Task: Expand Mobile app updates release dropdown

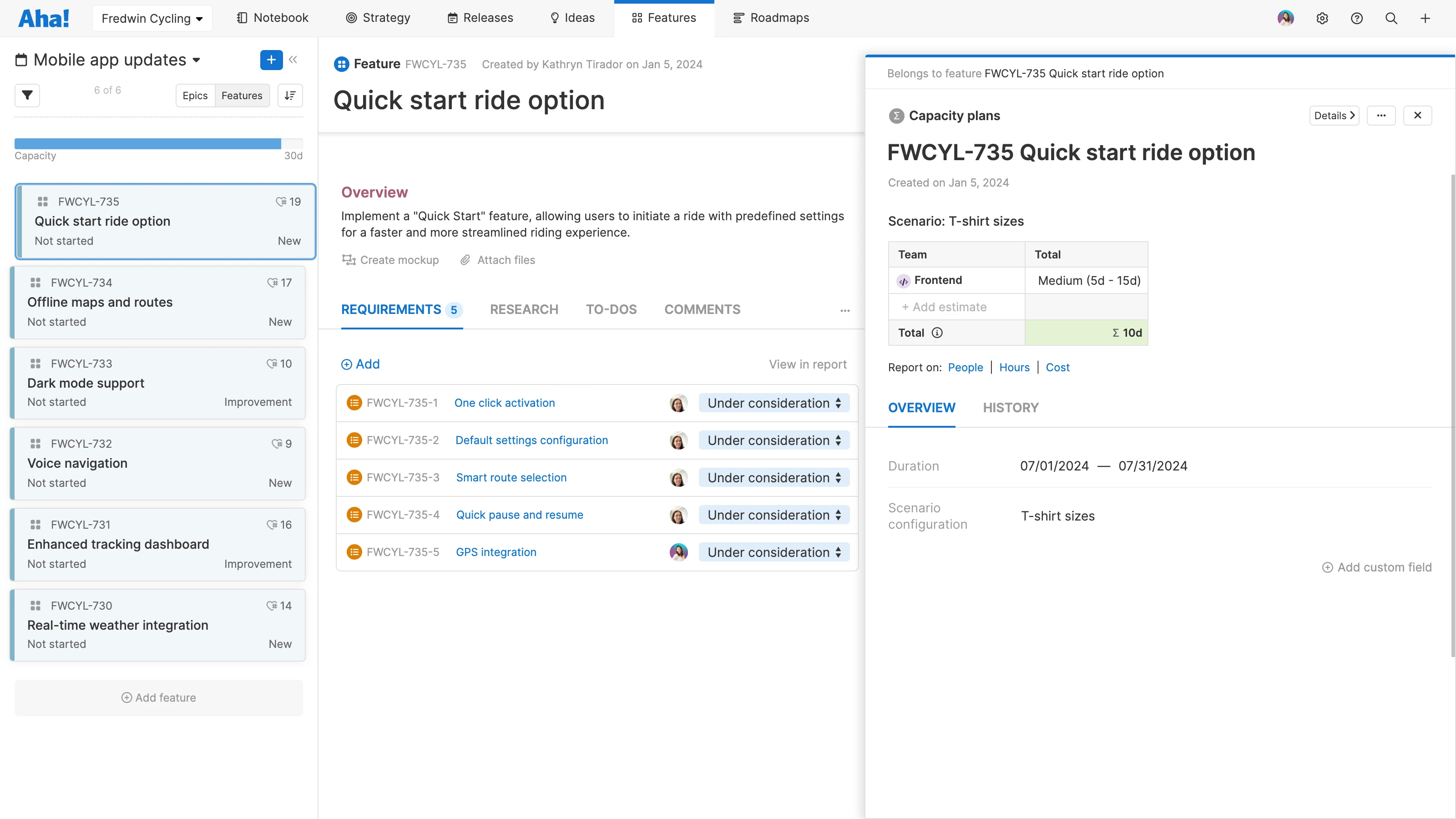Action: pyautogui.click(x=196, y=60)
